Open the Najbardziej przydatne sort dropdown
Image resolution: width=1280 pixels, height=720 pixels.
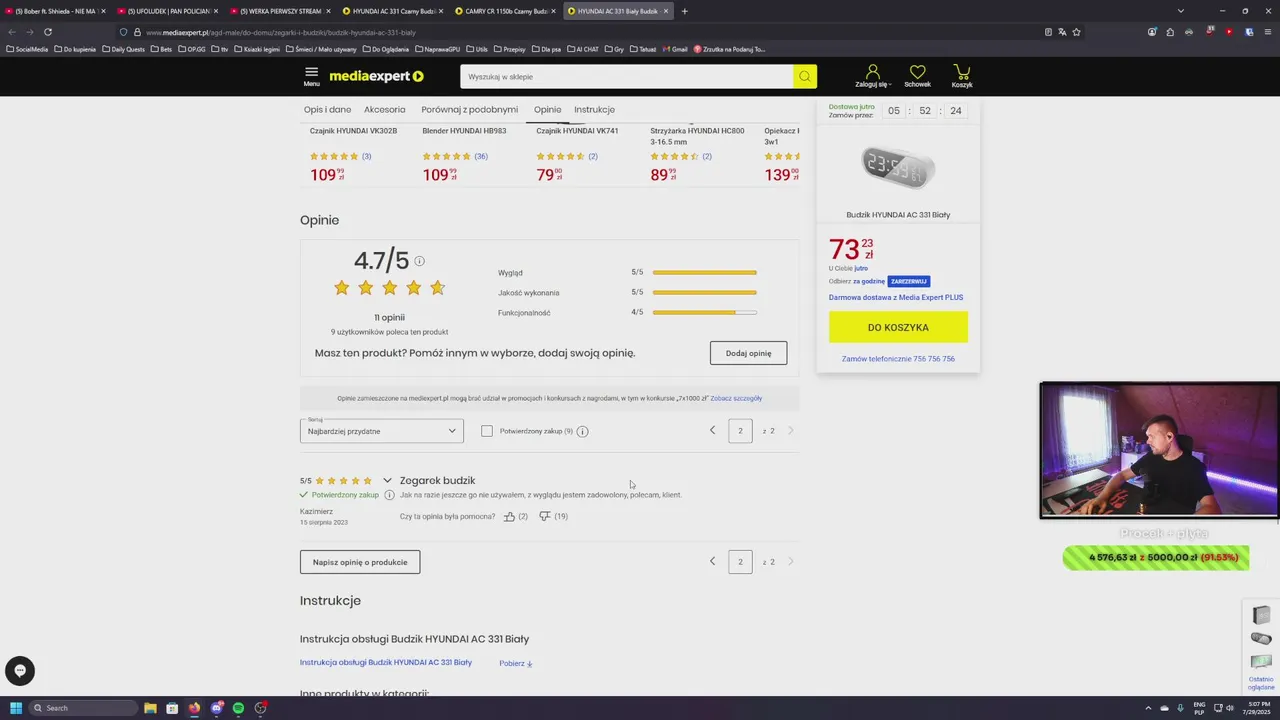(x=381, y=431)
